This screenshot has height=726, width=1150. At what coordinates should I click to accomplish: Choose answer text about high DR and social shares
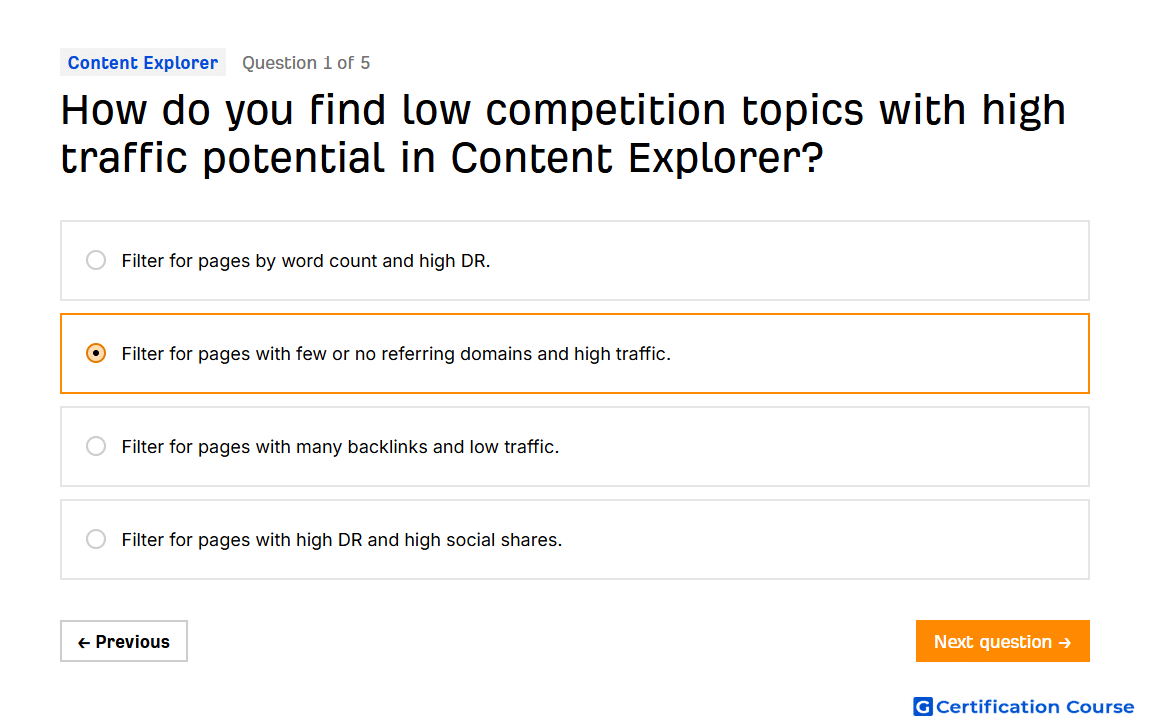[342, 540]
